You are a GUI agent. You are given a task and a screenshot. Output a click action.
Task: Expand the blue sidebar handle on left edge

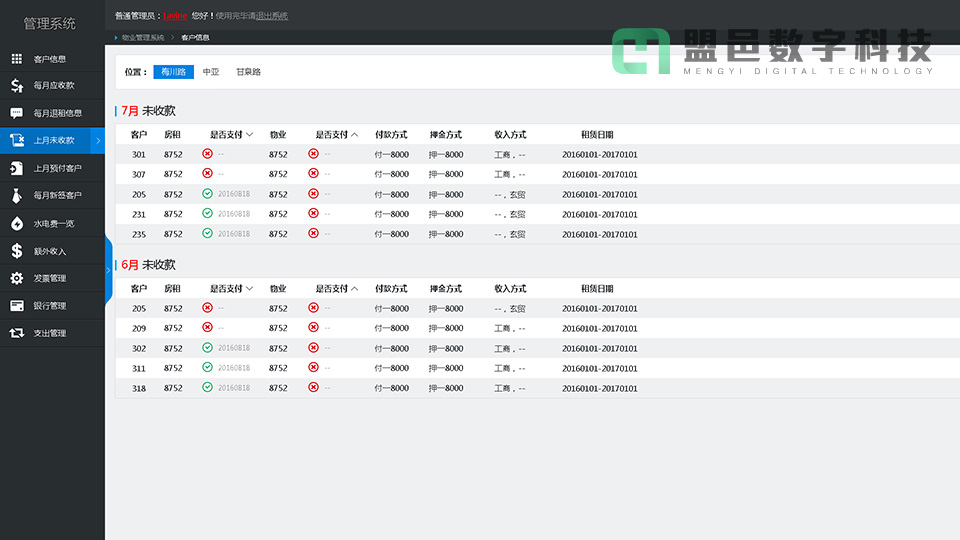tap(108, 270)
